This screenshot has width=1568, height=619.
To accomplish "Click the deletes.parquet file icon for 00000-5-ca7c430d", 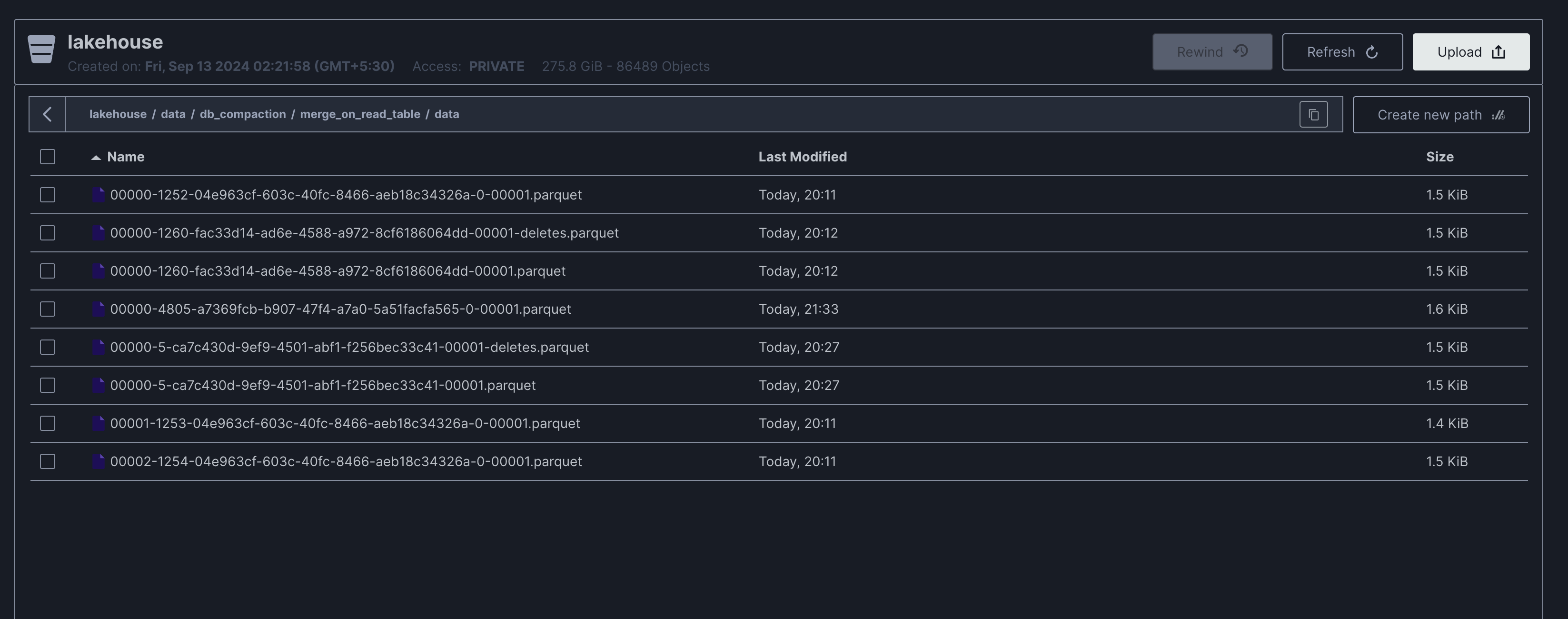I will (97, 347).
